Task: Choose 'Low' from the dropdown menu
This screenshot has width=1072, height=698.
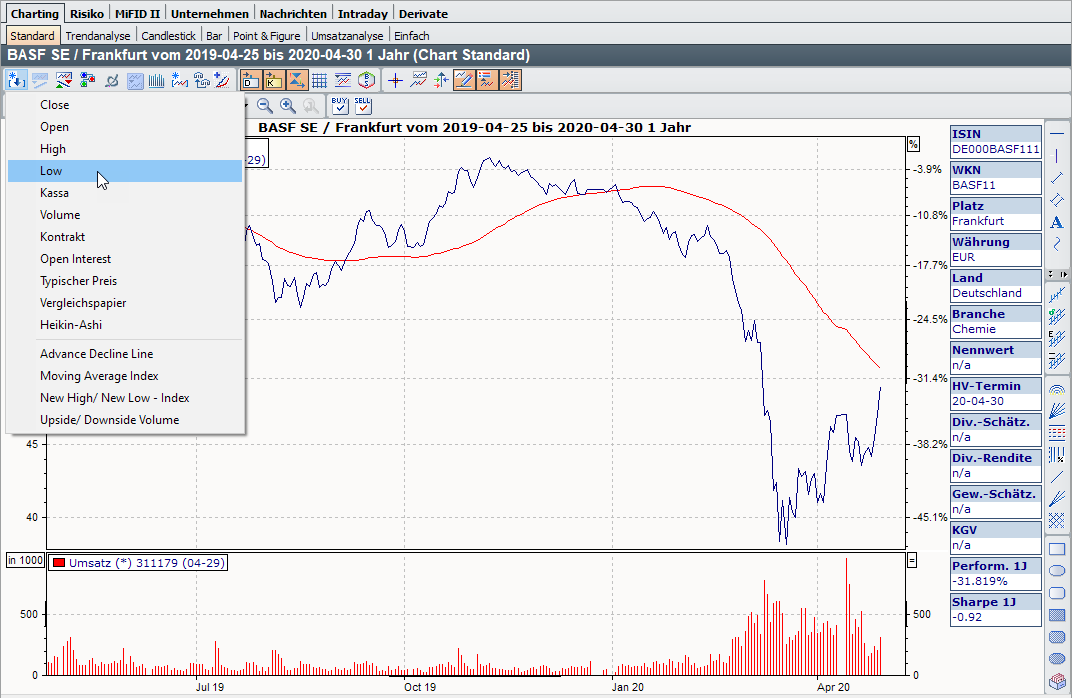Action: 51,171
